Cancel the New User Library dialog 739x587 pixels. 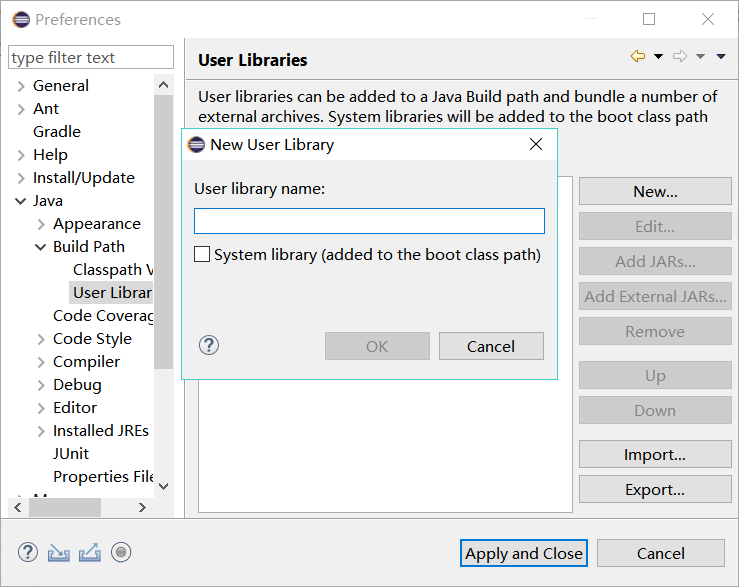click(x=491, y=346)
